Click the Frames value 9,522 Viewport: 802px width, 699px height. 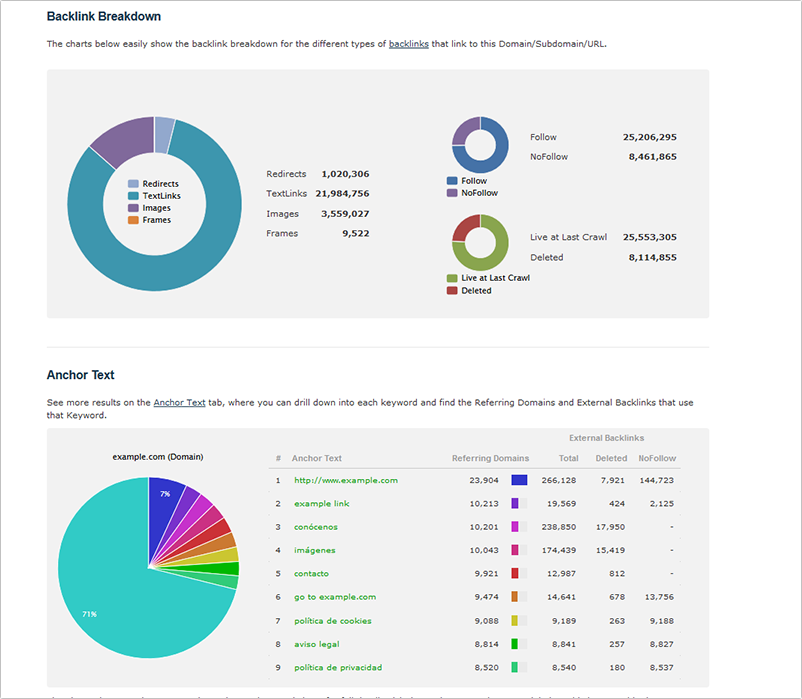tap(355, 233)
